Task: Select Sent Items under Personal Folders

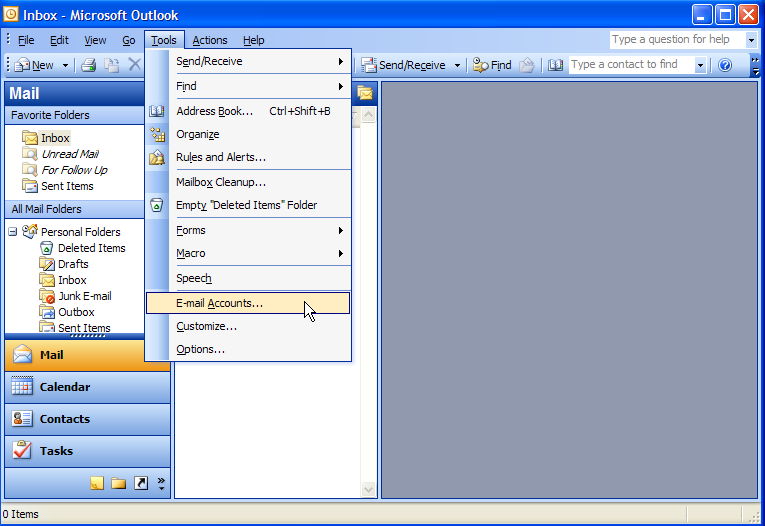Action: coord(84,327)
